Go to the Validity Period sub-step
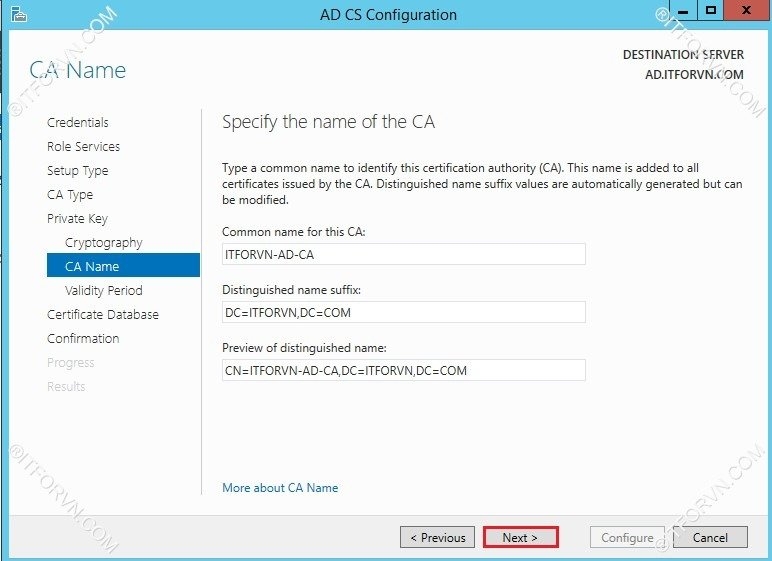This screenshot has width=772, height=561. click(103, 291)
